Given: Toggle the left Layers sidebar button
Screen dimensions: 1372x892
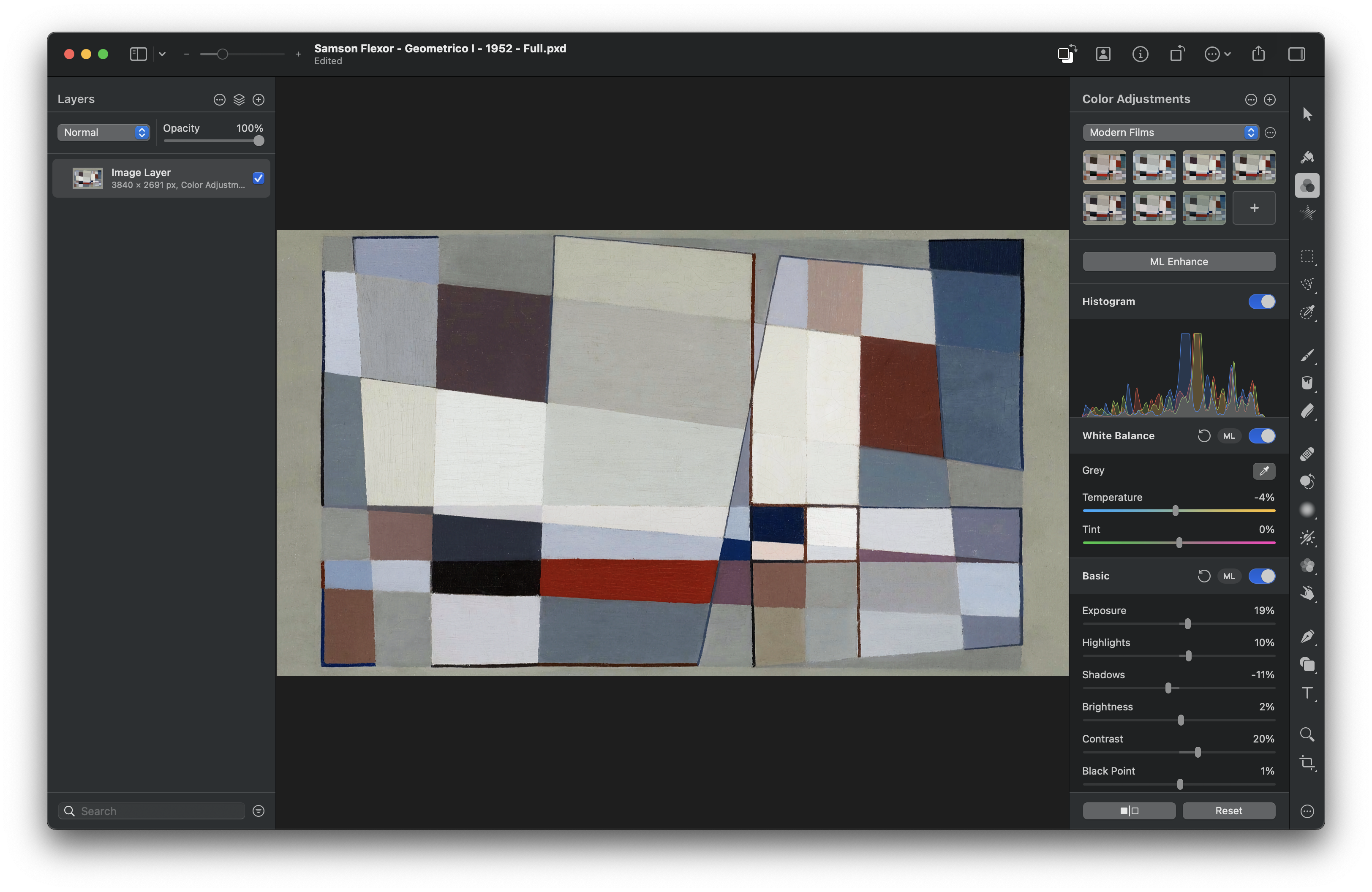Looking at the screenshot, I should pos(138,54).
